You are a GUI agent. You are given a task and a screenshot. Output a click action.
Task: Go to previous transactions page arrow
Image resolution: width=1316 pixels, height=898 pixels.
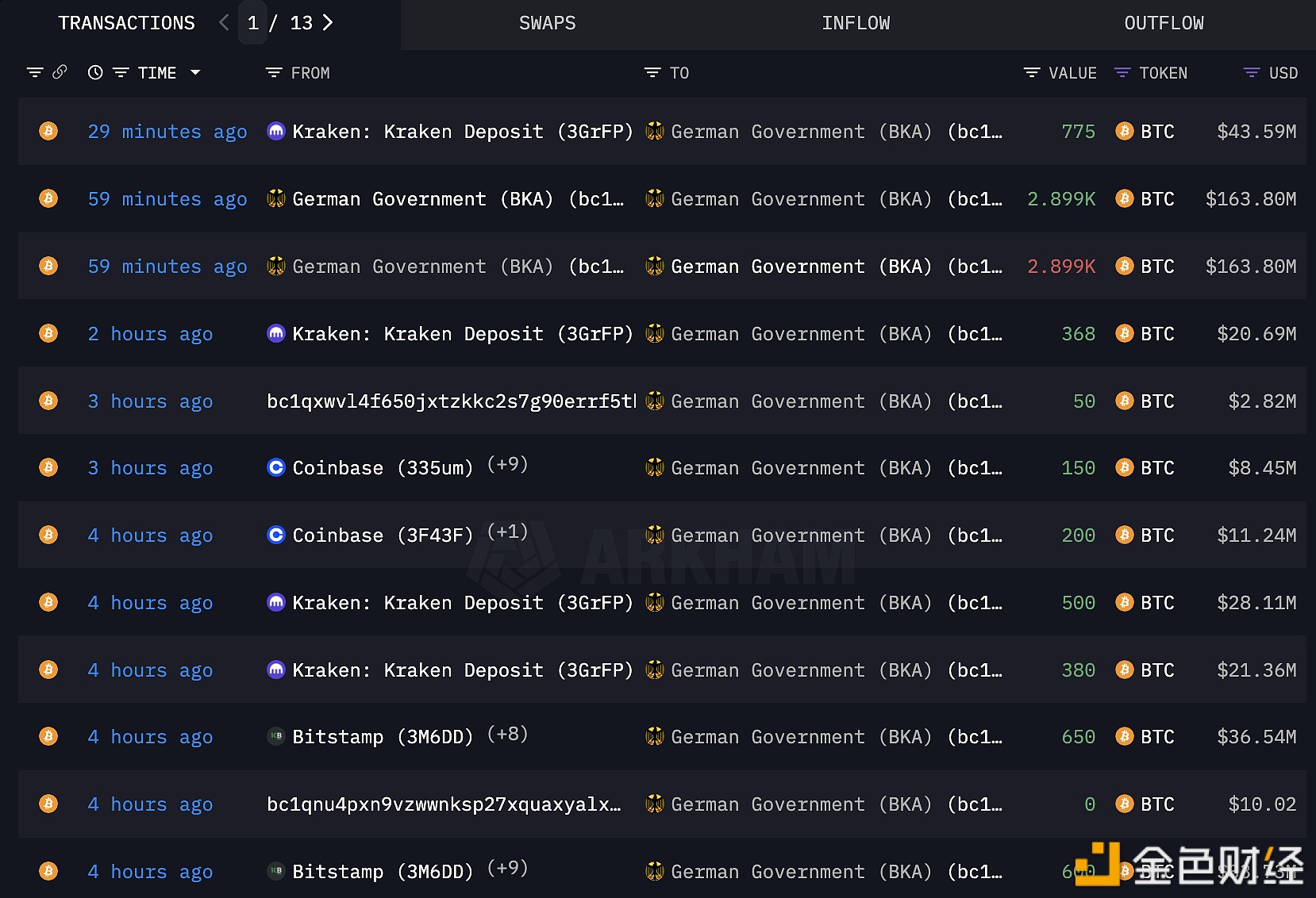(x=224, y=23)
